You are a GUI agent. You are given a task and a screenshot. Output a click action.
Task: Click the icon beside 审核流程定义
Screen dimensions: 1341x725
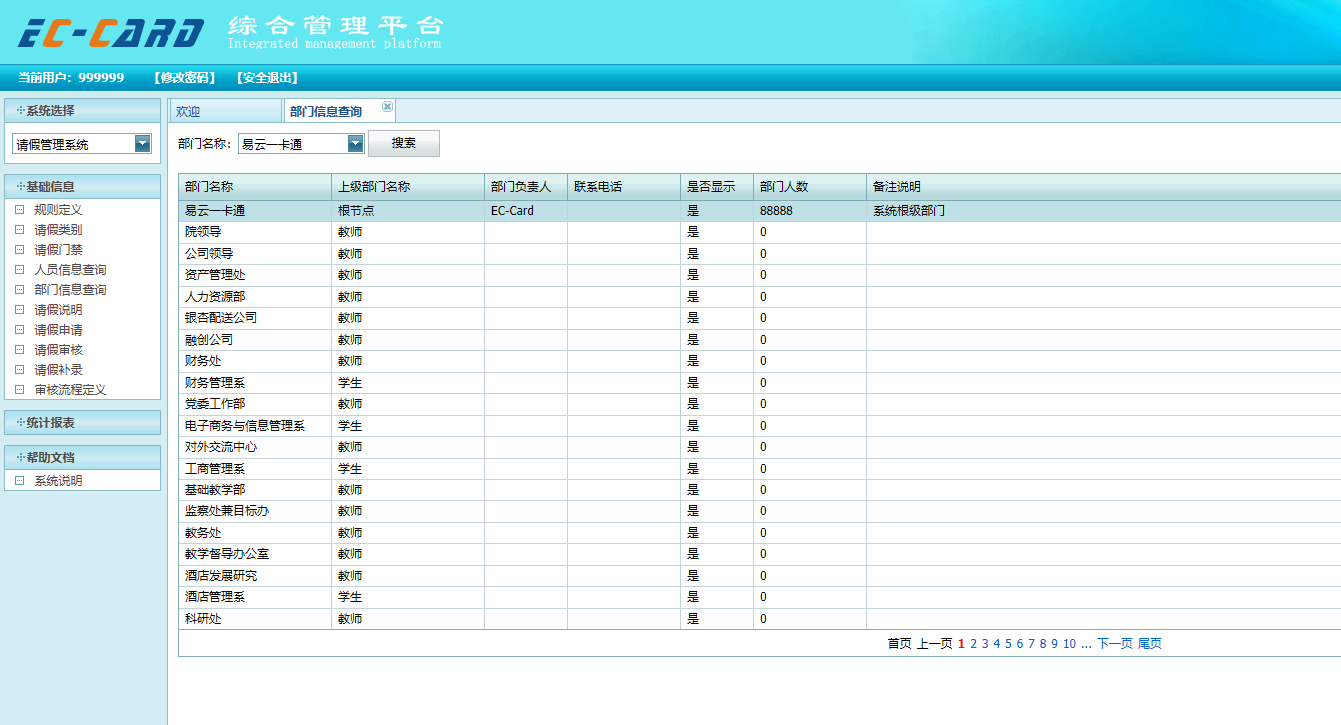pyautogui.click(x=19, y=390)
